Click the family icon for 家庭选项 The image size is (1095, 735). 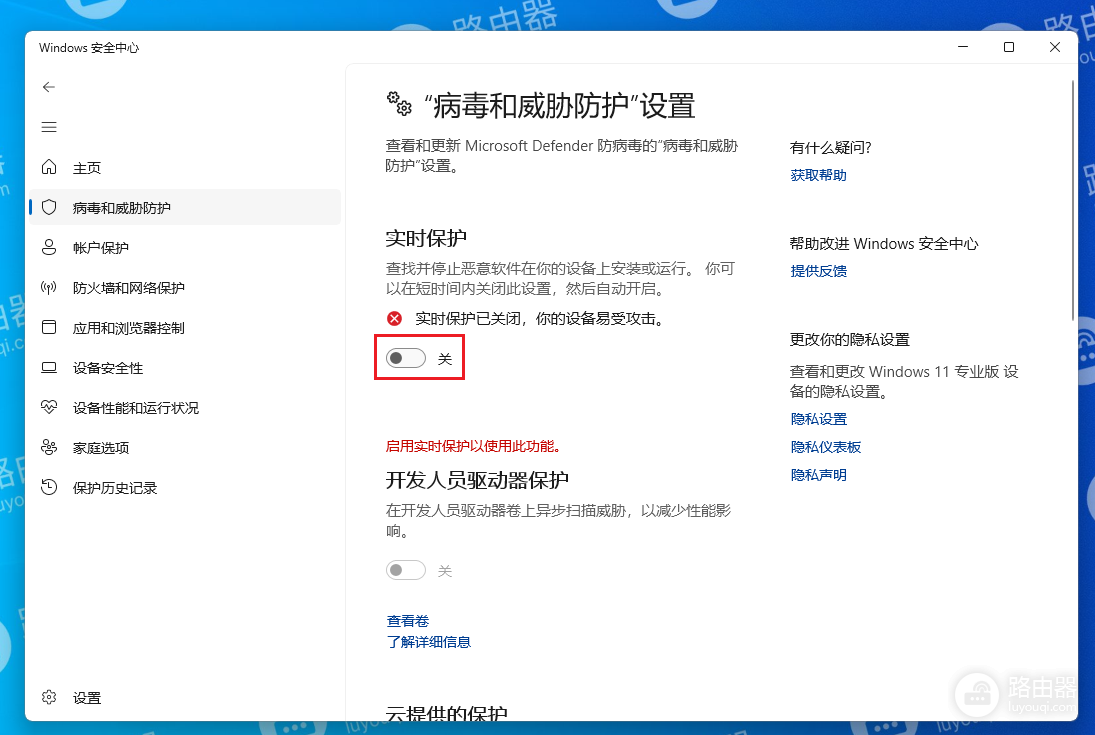pos(48,447)
